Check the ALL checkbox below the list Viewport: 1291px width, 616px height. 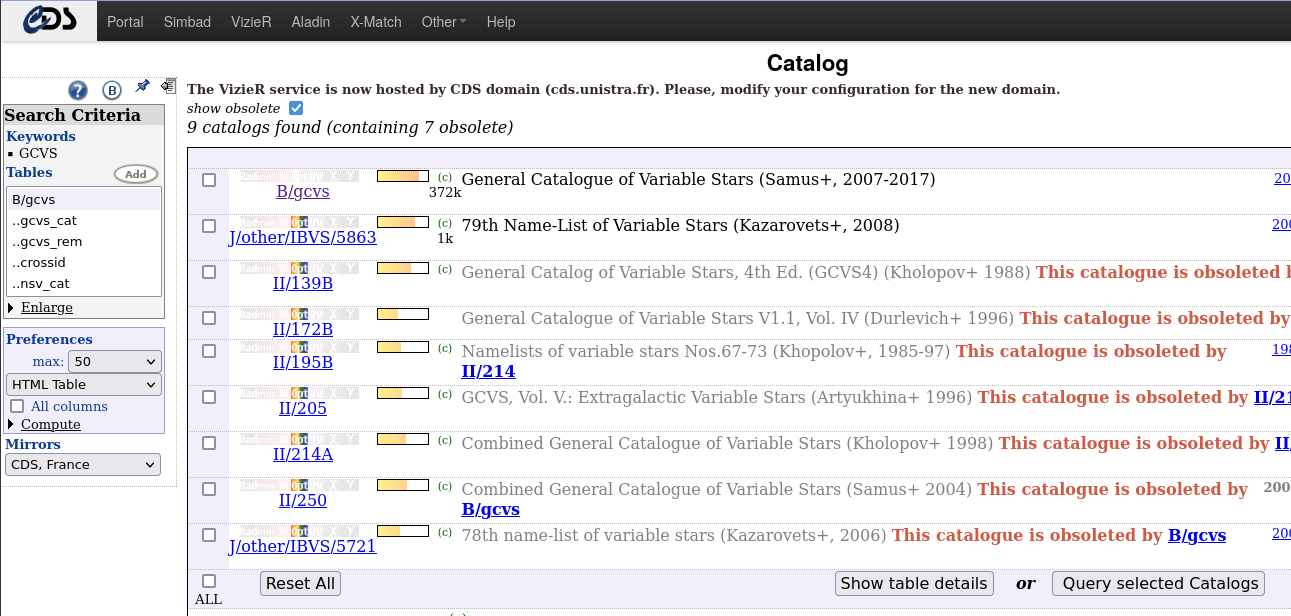point(209,581)
